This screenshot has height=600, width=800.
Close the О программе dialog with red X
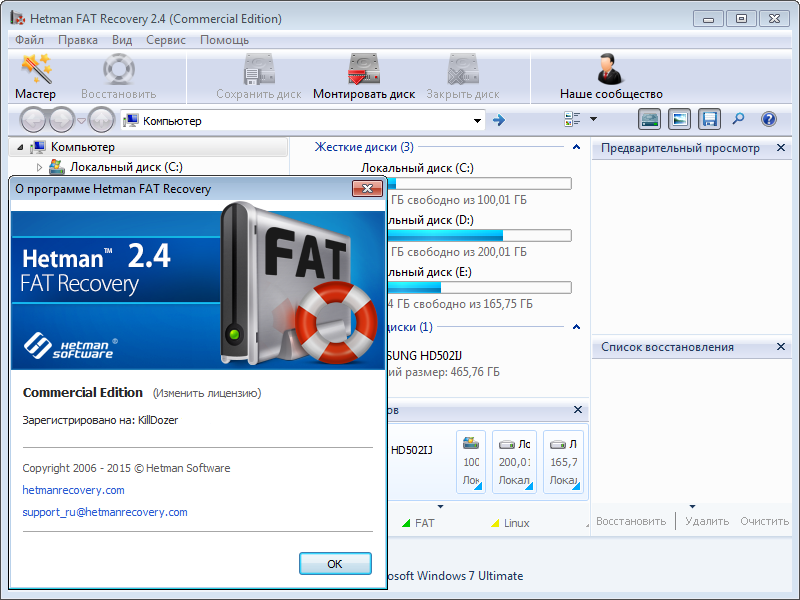(367, 188)
